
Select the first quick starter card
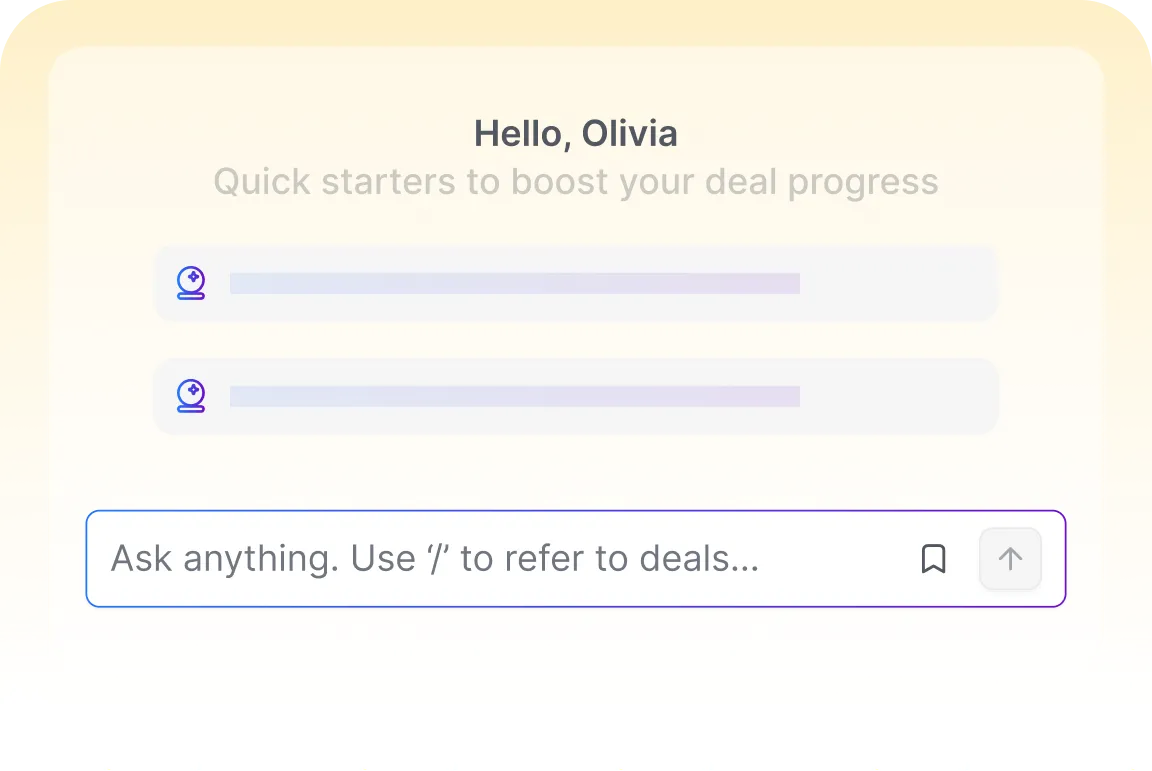point(575,283)
